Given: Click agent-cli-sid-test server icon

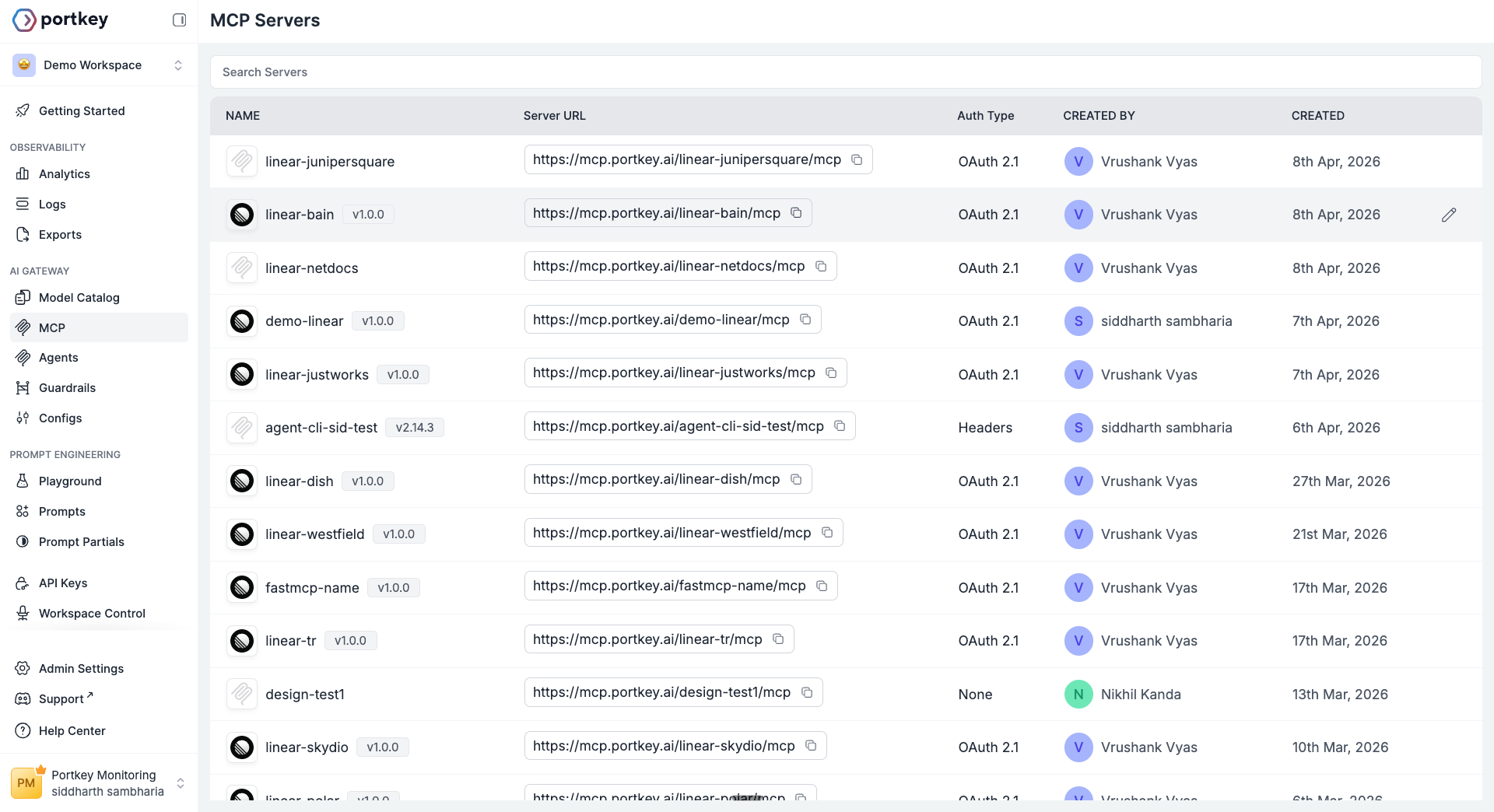Looking at the screenshot, I should tap(242, 428).
